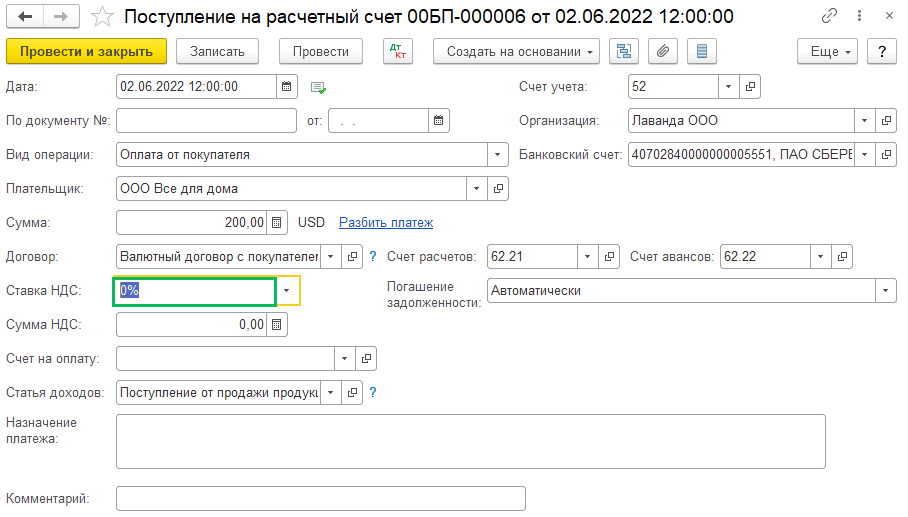Click the paperclip attachments icon

click(663, 52)
